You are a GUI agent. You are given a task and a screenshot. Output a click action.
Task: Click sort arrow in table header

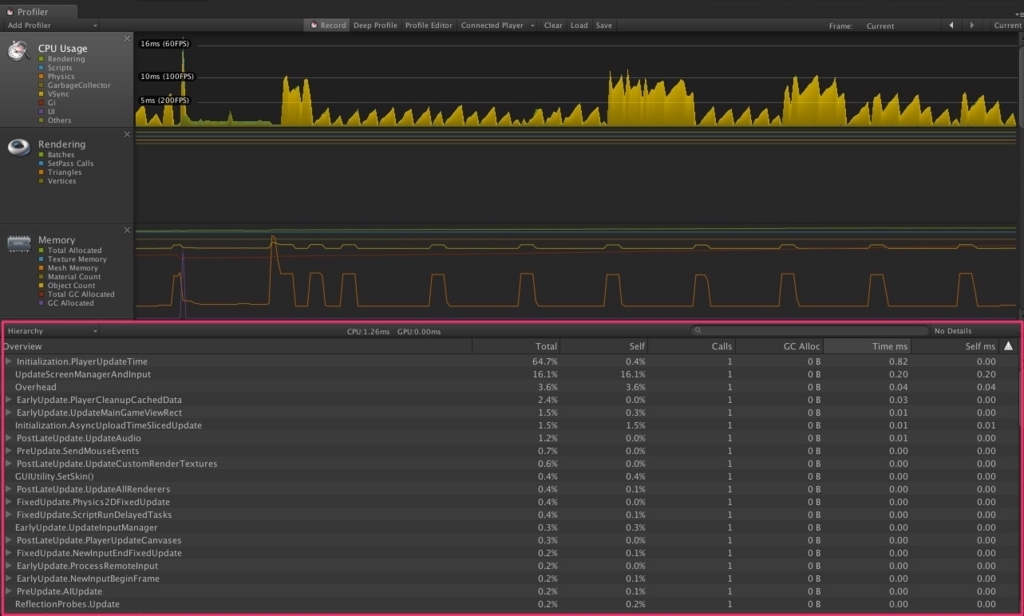point(1008,346)
